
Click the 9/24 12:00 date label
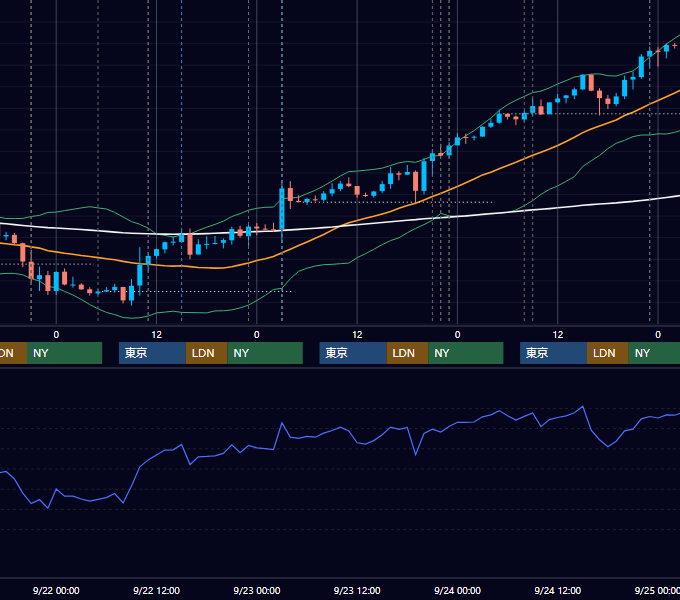pyautogui.click(x=558, y=590)
